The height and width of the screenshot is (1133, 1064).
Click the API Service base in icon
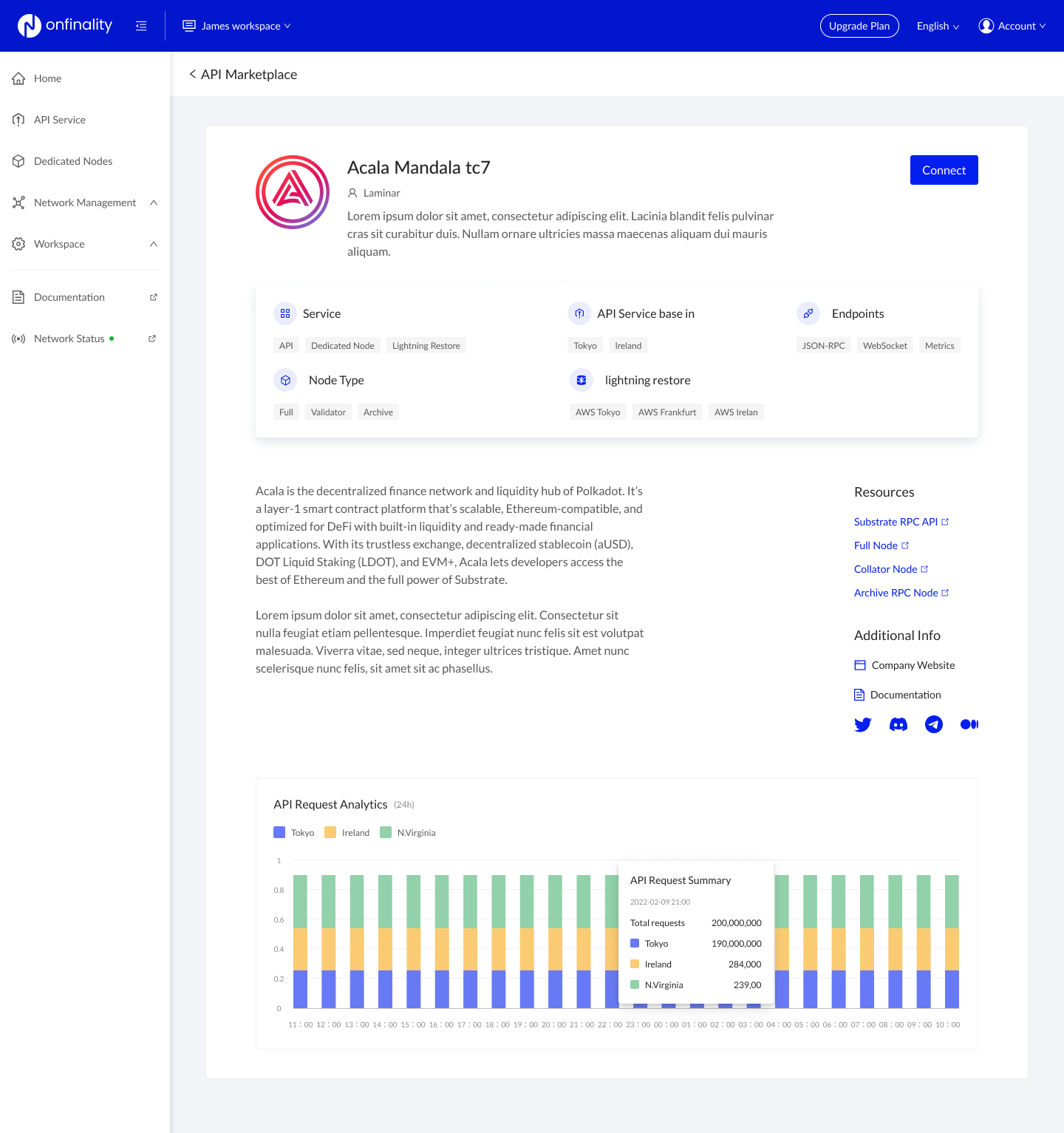tap(579, 313)
